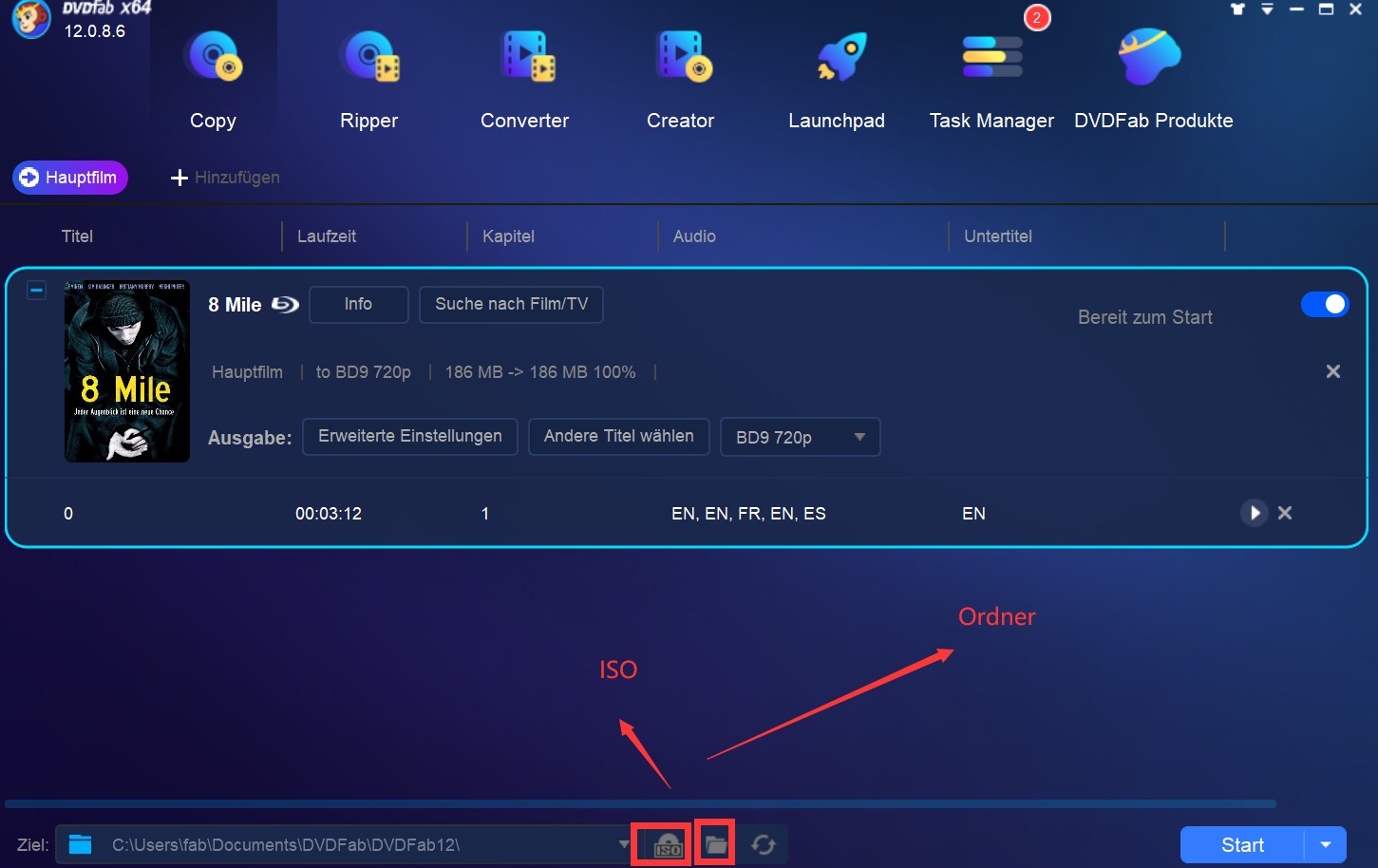Select the Kapitel column header
The width and height of the screenshot is (1378, 868).
(508, 236)
